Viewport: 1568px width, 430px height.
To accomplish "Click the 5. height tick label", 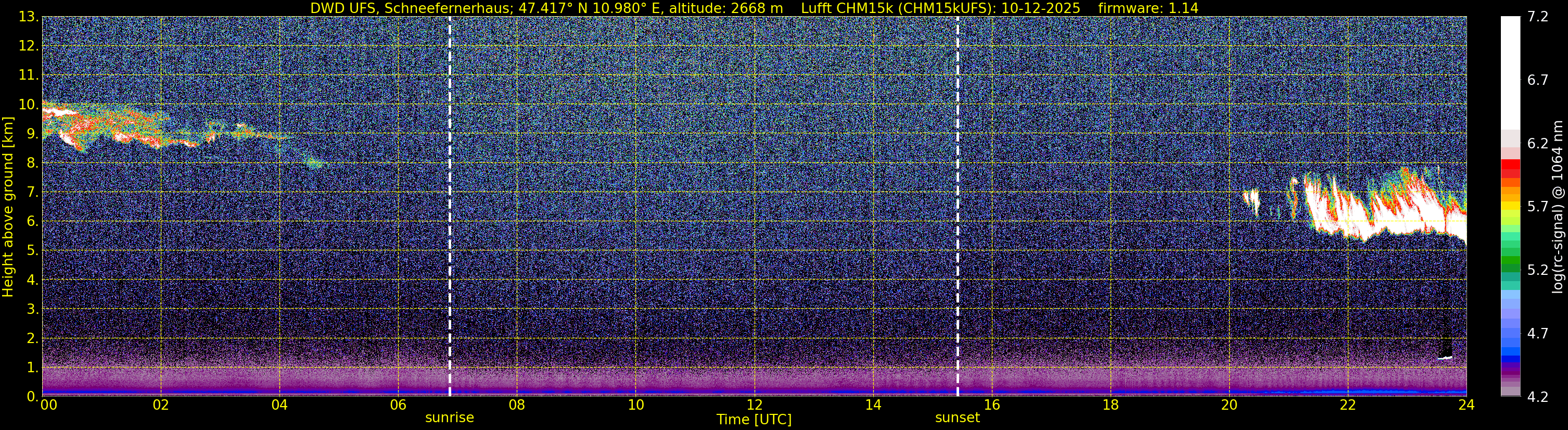I will point(32,251).
